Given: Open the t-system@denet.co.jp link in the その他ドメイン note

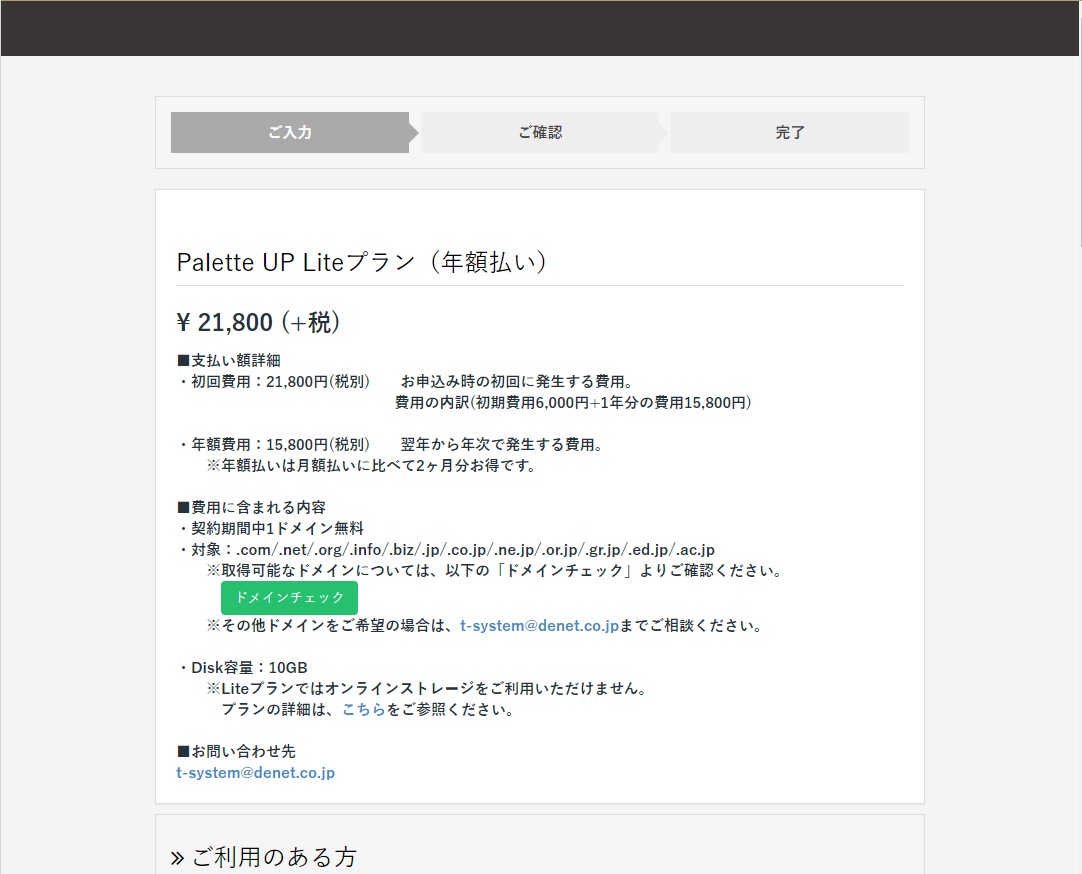Looking at the screenshot, I should tap(539, 626).
